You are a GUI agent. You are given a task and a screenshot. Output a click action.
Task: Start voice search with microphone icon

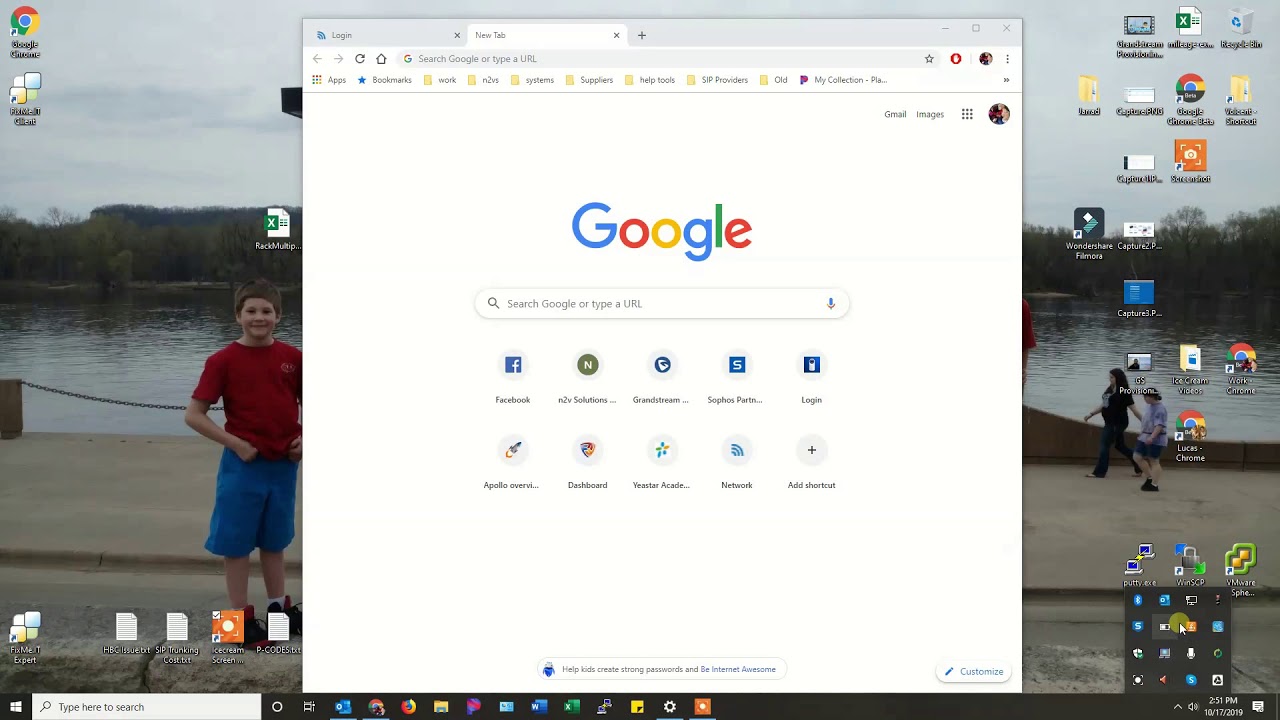(x=830, y=303)
